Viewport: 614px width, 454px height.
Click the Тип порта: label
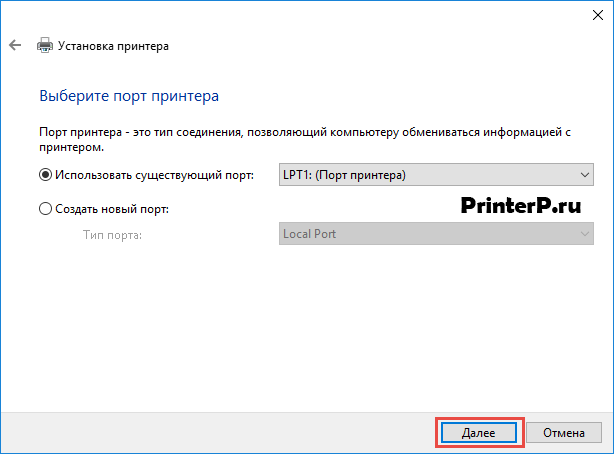113,234
